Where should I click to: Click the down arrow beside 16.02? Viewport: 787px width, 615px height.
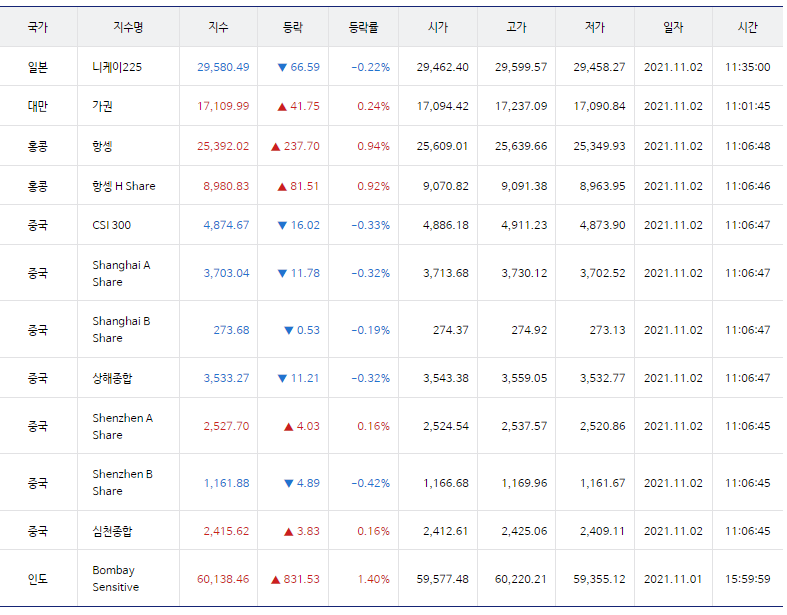282,225
